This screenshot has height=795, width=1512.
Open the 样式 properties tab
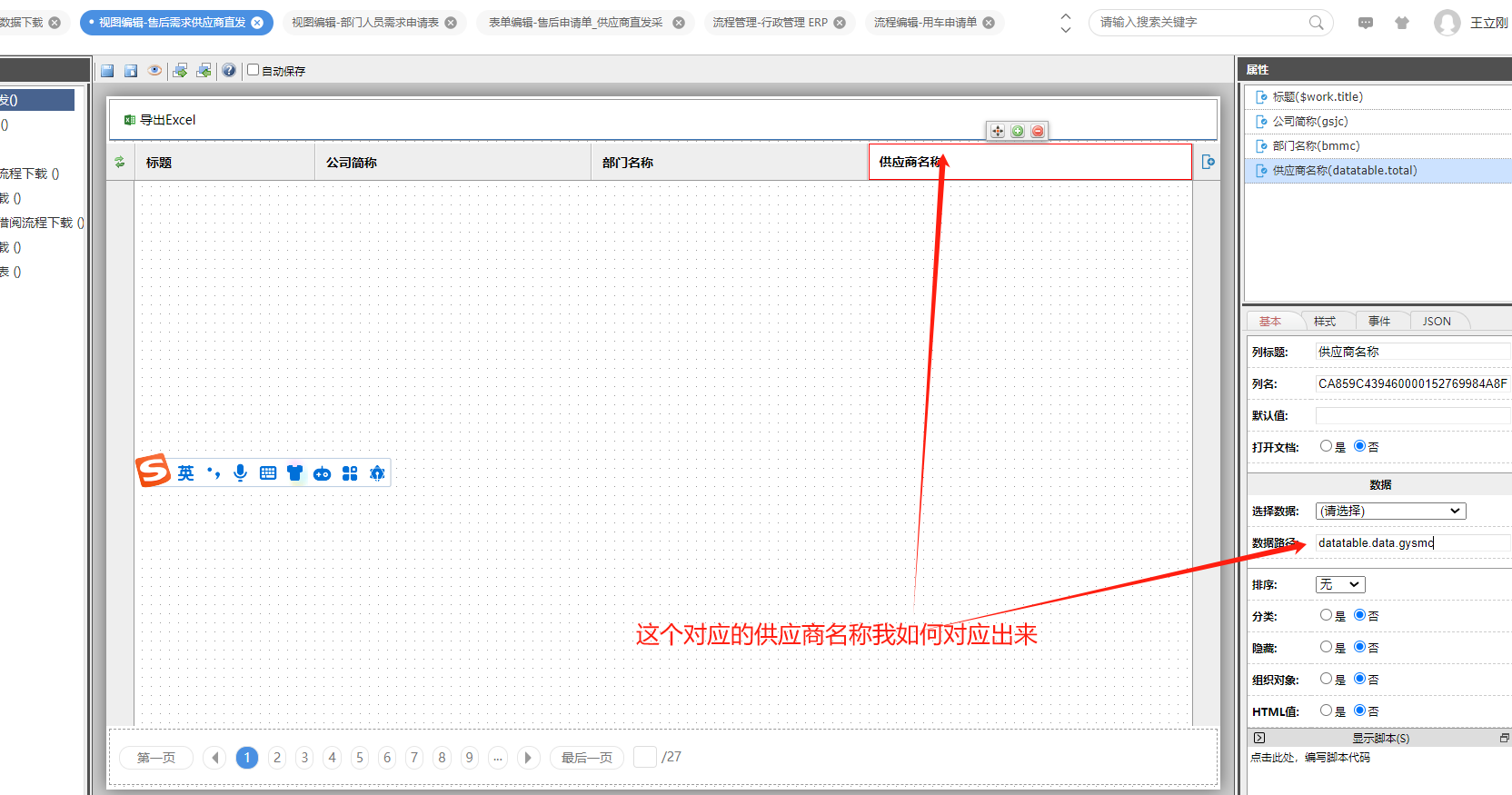[x=1325, y=321]
